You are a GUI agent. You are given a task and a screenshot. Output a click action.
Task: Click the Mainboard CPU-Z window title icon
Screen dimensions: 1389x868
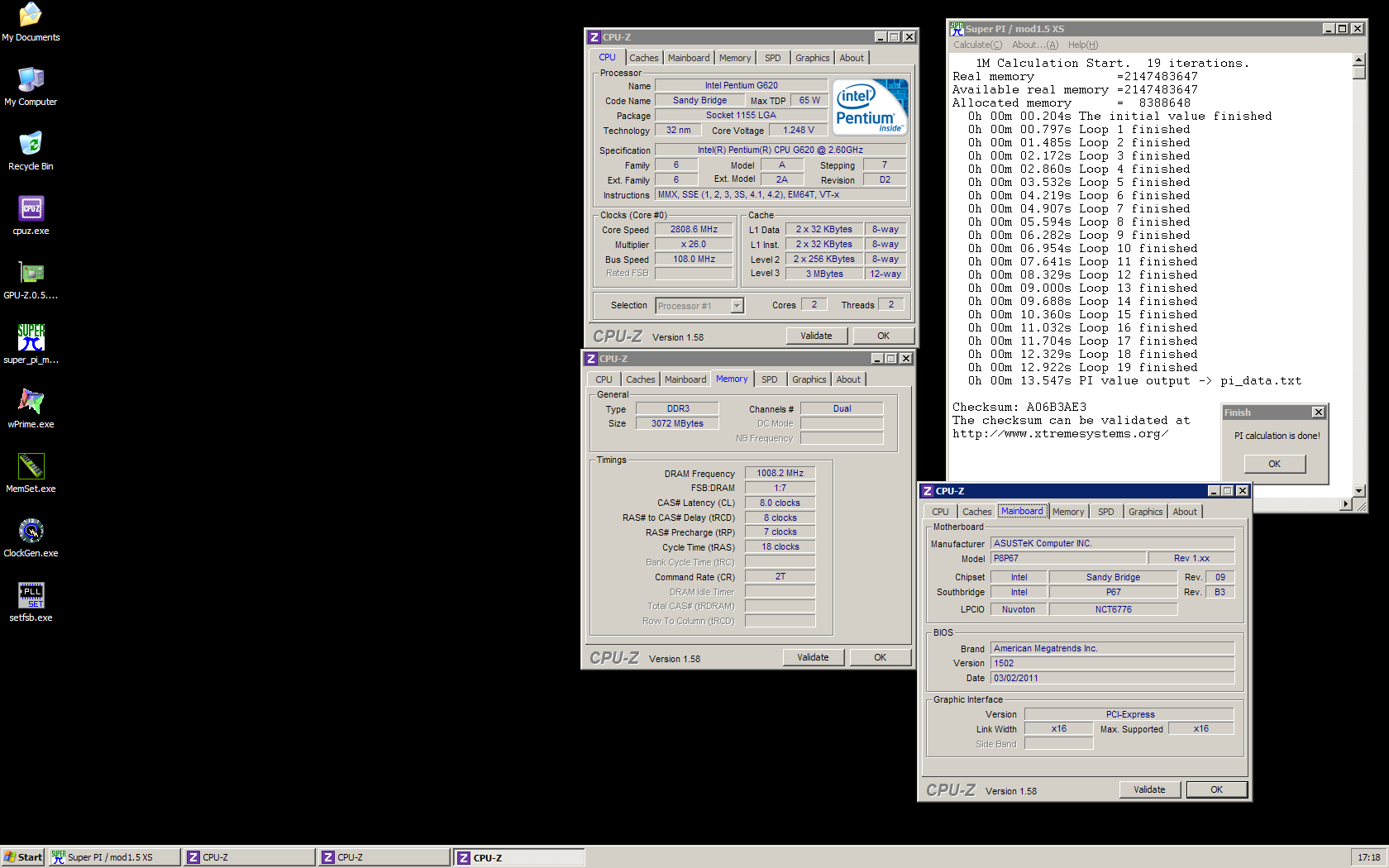(928, 491)
